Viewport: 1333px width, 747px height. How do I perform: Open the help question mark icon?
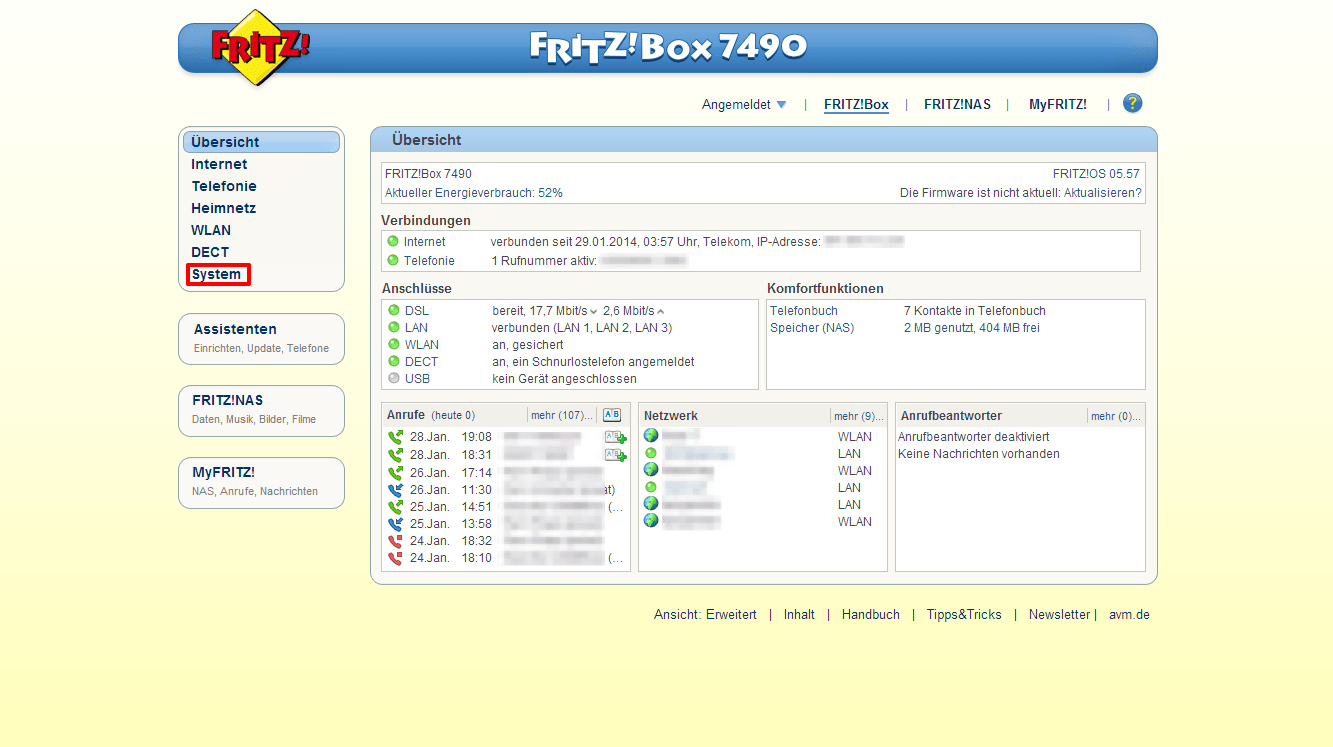click(1132, 103)
